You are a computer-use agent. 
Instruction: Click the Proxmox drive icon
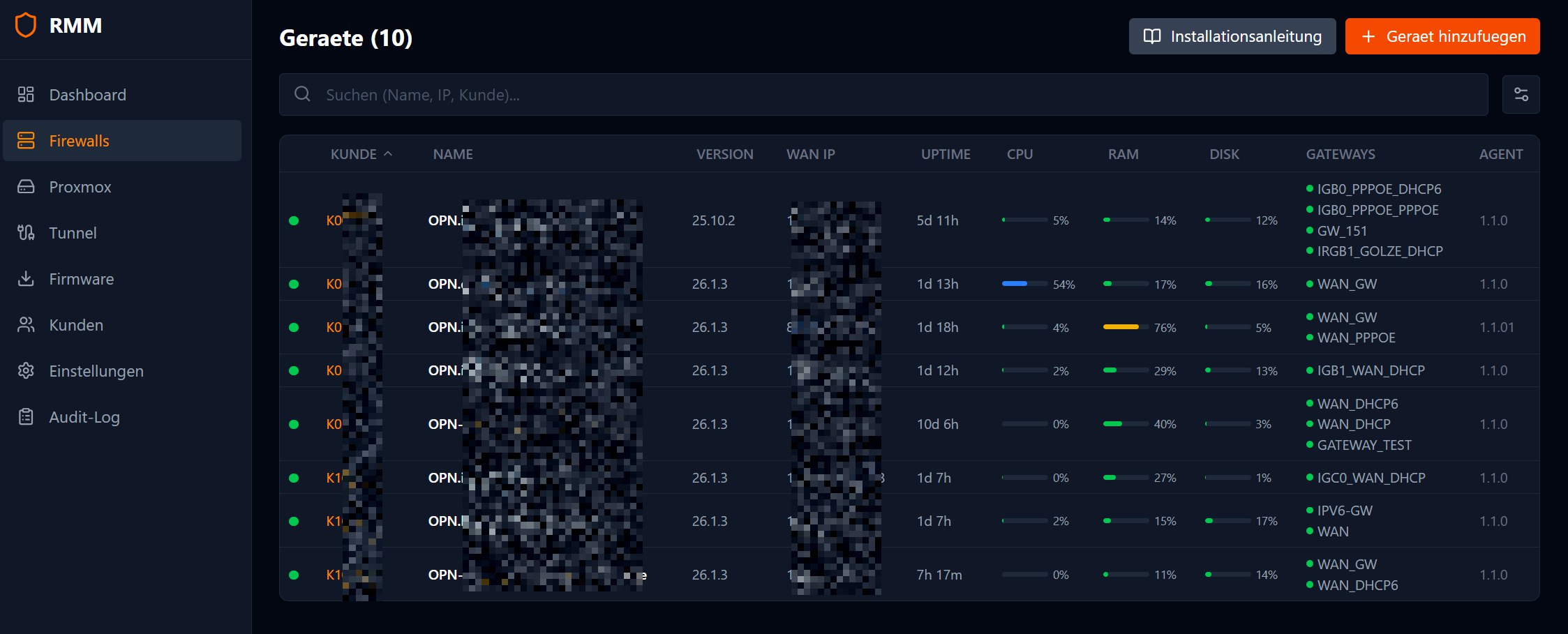(26, 186)
